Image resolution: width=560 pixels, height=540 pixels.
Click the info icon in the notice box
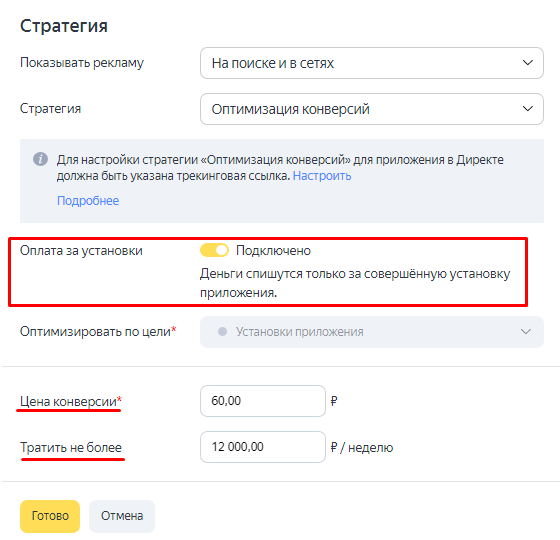(x=40, y=159)
